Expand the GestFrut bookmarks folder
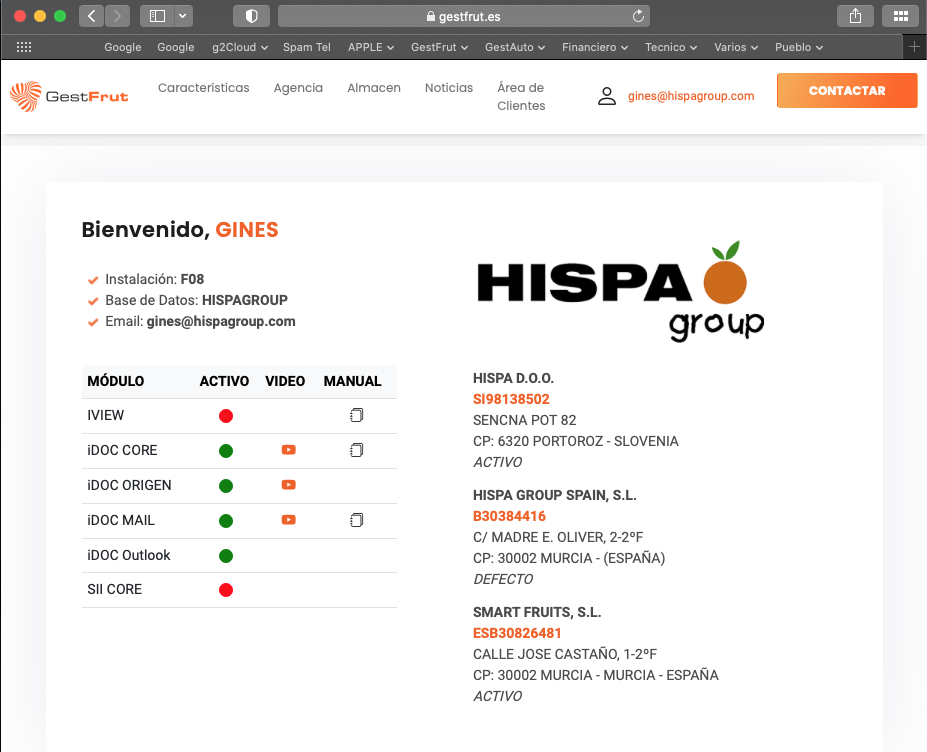Screen dimensions: 927x752 pyautogui.click(x=439, y=47)
